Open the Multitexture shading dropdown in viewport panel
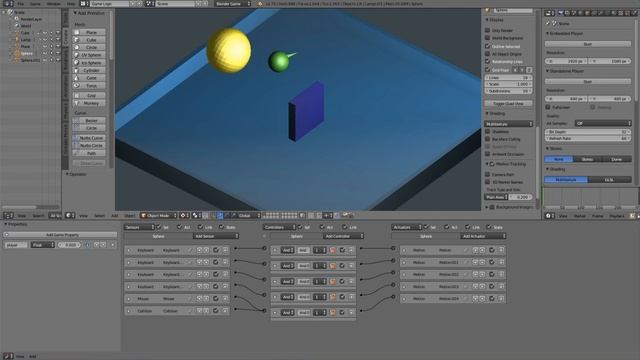640x360 pixels. [509, 124]
